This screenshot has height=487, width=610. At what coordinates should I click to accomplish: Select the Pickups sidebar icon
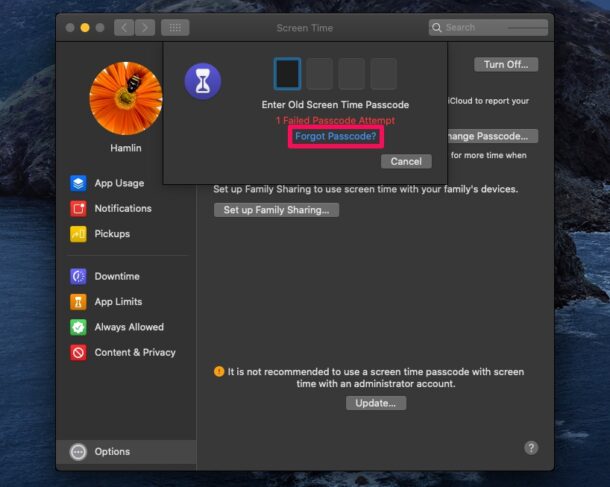tap(78, 234)
